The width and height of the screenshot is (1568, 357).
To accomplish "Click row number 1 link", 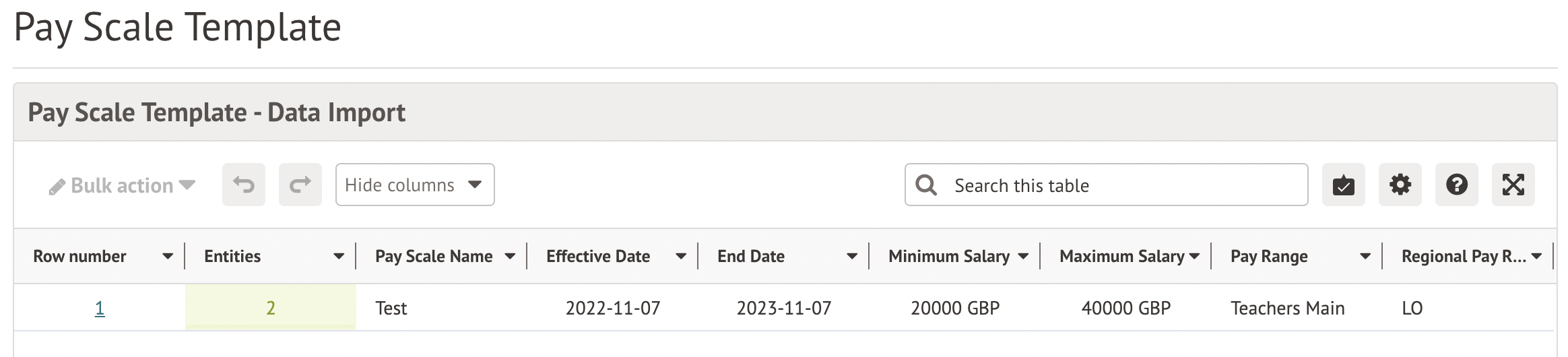I will point(100,309).
